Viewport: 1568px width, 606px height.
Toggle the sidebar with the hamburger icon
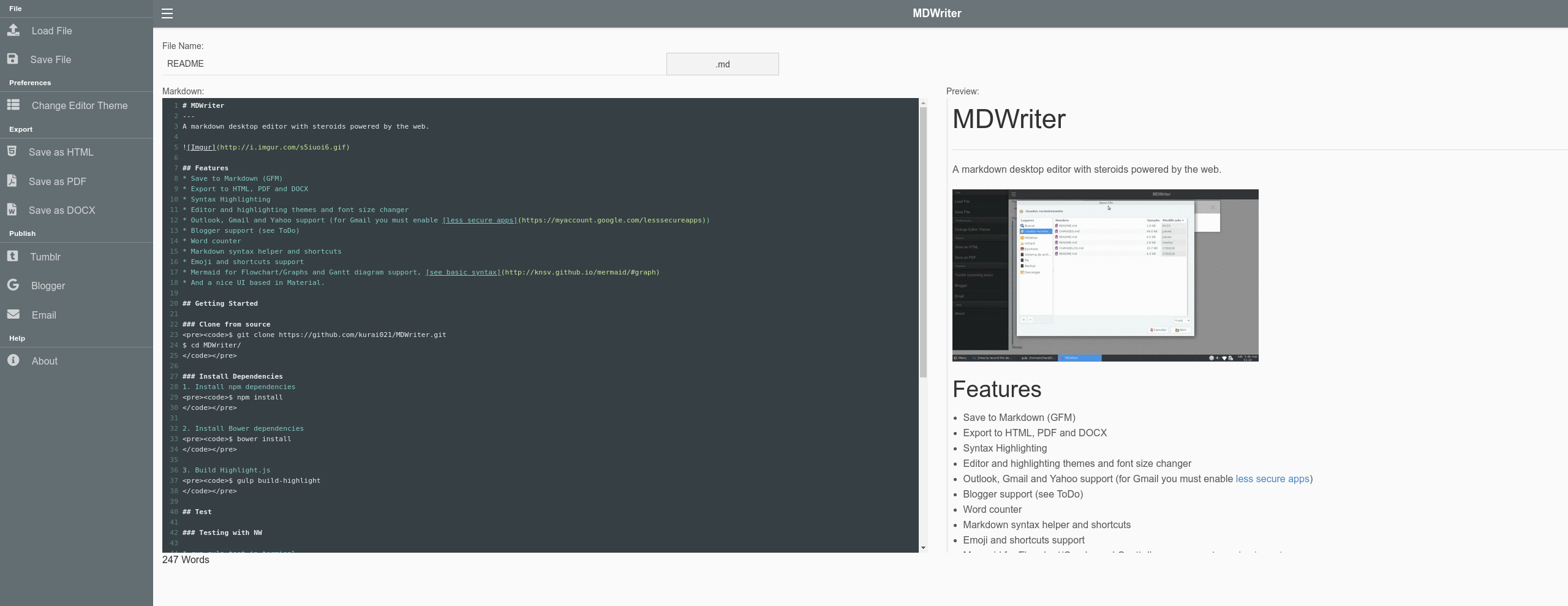pyautogui.click(x=167, y=13)
